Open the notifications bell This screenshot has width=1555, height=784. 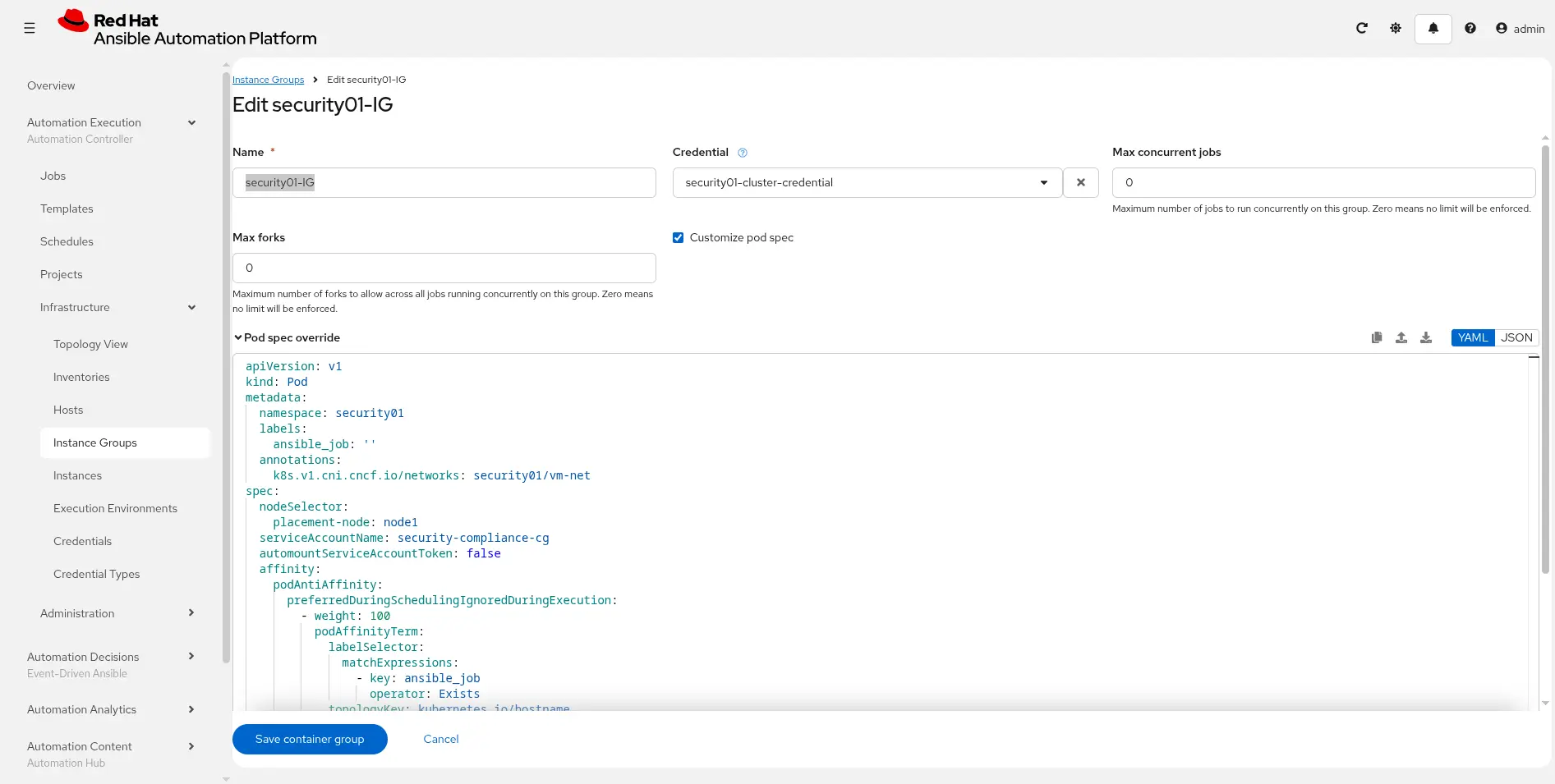coord(1433,29)
